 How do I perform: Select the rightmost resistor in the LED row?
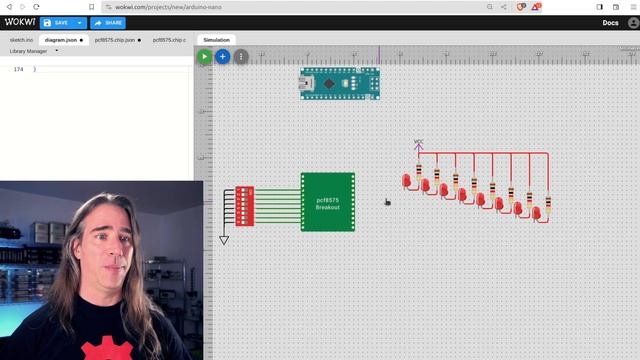coord(548,203)
